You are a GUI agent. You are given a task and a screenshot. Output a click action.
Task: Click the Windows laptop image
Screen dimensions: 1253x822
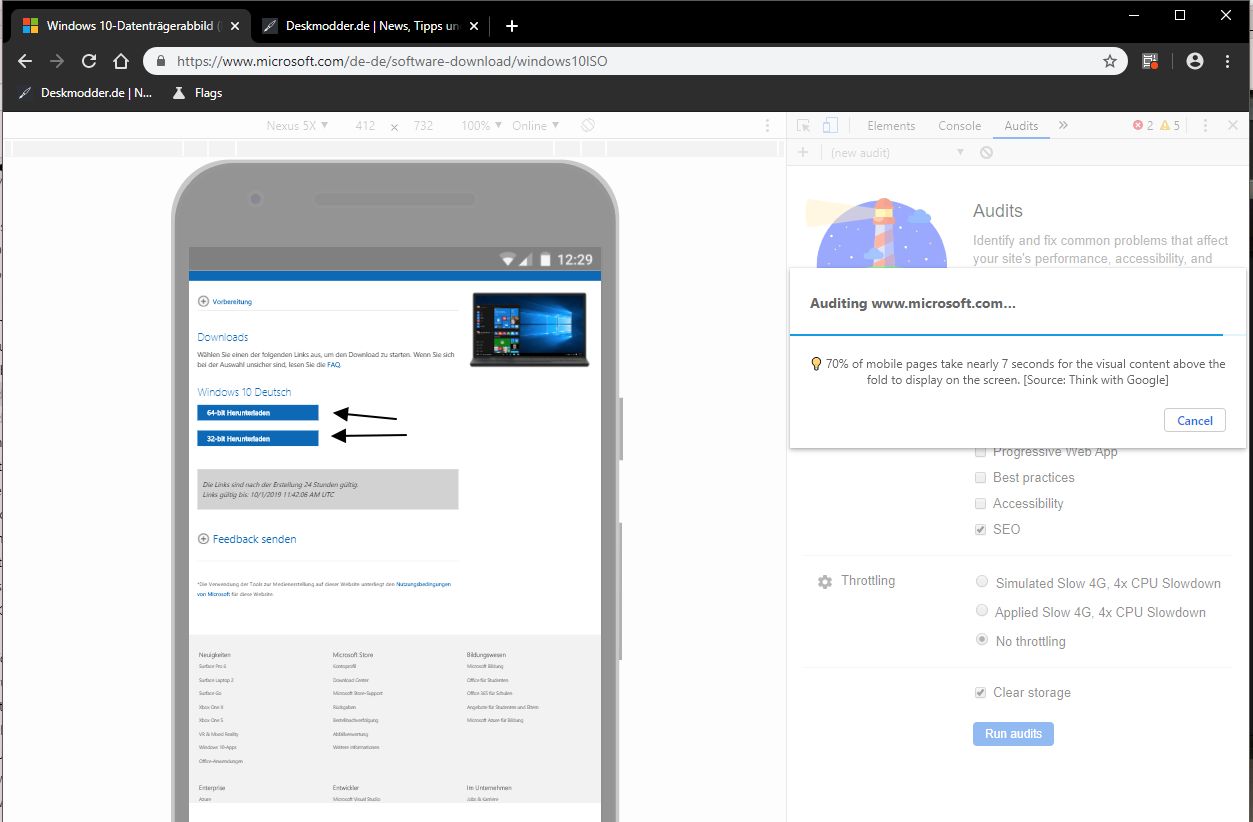tap(529, 329)
